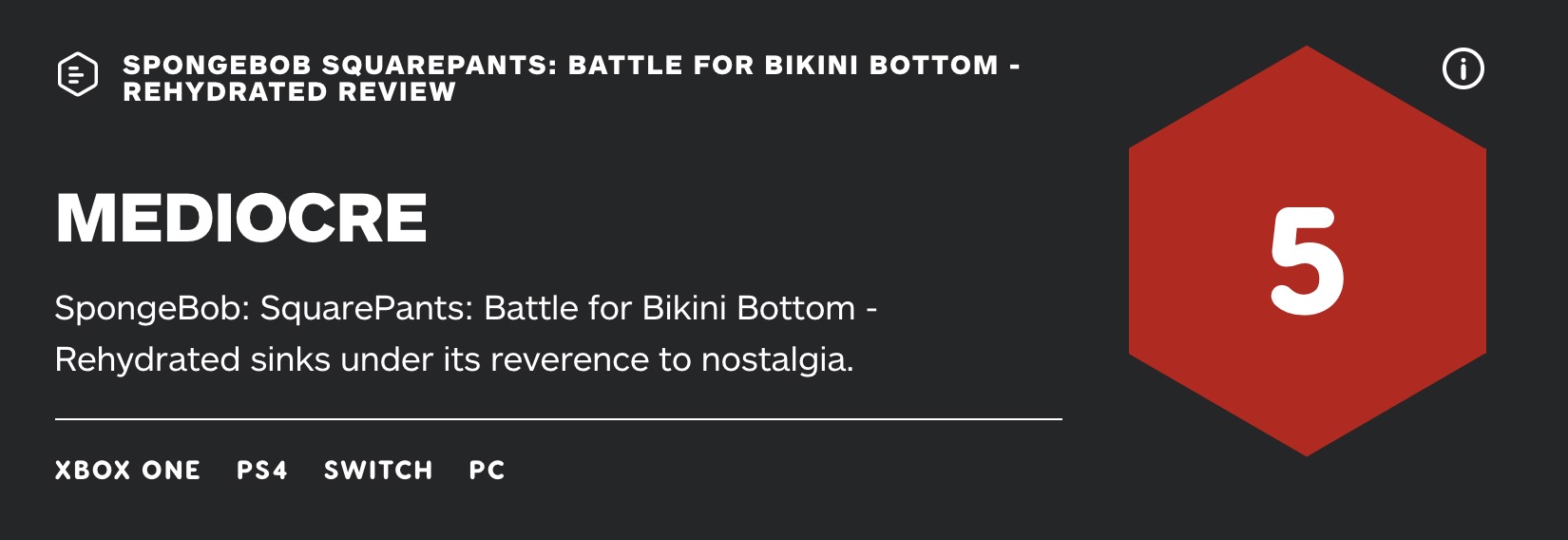Click the "sinks under its reverence" sentence
This screenshot has width=1568, height=540.
click(x=454, y=360)
